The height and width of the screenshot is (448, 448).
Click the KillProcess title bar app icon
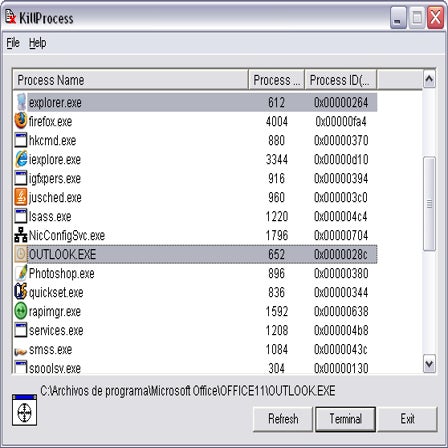click(11, 17)
